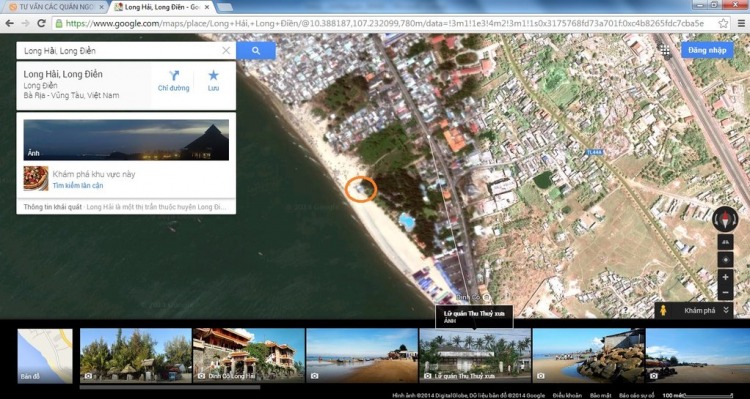Click the Đăng nhập sign-in button
The height and width of the screenshot is (399, 750).
click(707, 50)
